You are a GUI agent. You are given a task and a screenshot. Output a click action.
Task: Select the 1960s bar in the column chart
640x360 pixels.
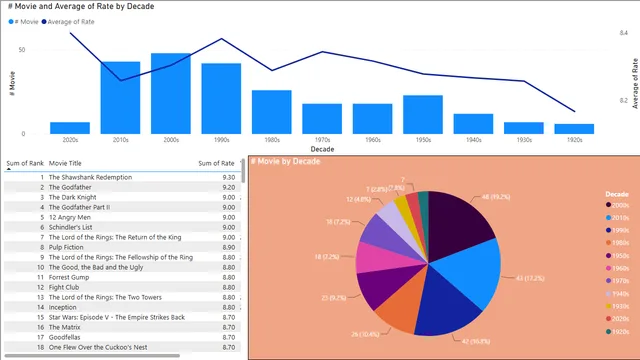372,119
